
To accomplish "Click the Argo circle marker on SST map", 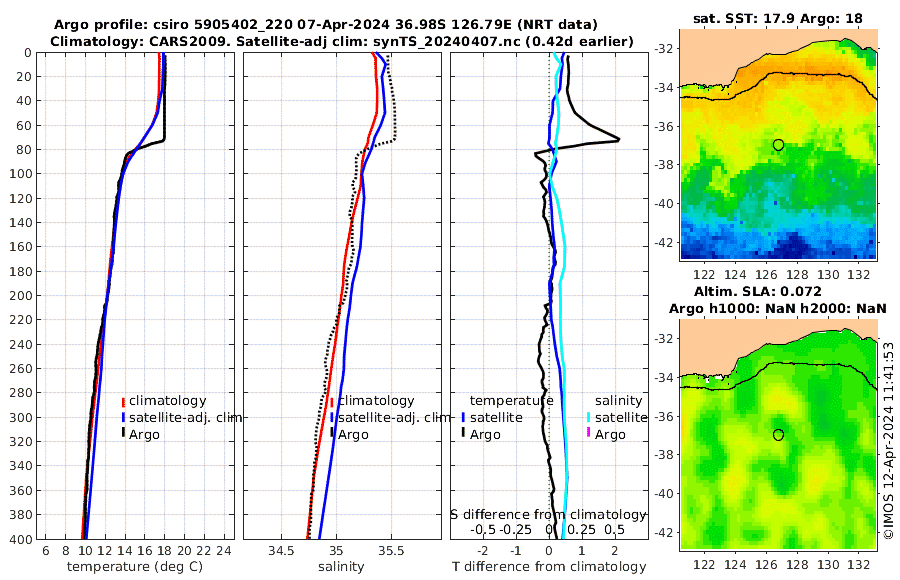I will 778,145.
